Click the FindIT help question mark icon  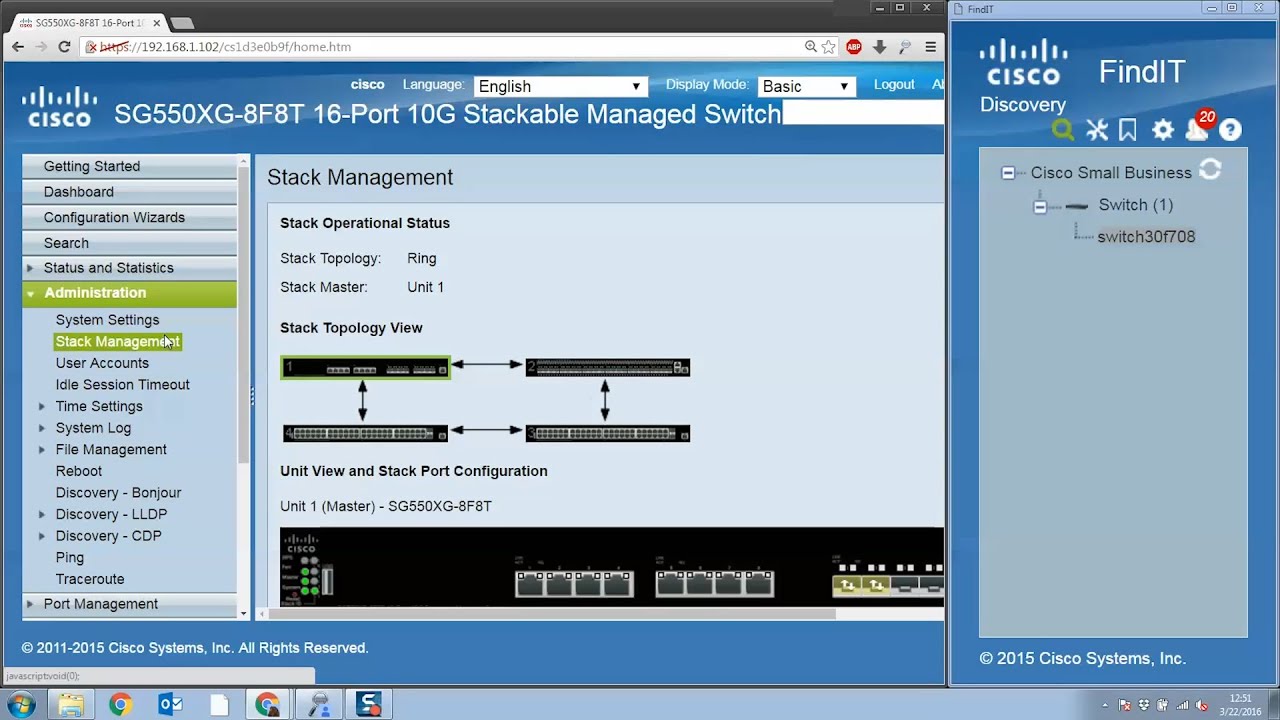point(1230,130)
